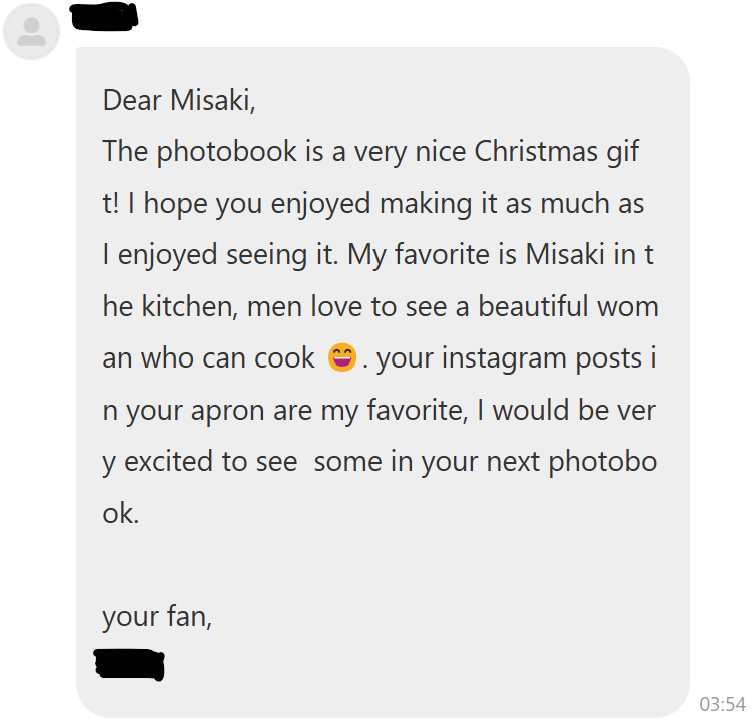Click the grinning emoji in the message
The image size is (754, 724).
[342, 357]
